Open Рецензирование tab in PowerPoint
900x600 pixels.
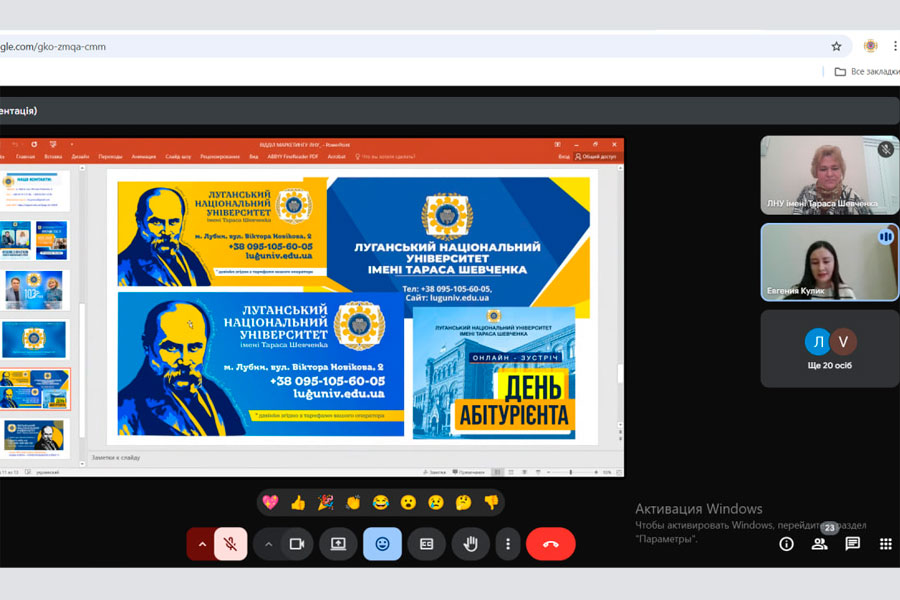coord(220,156)
